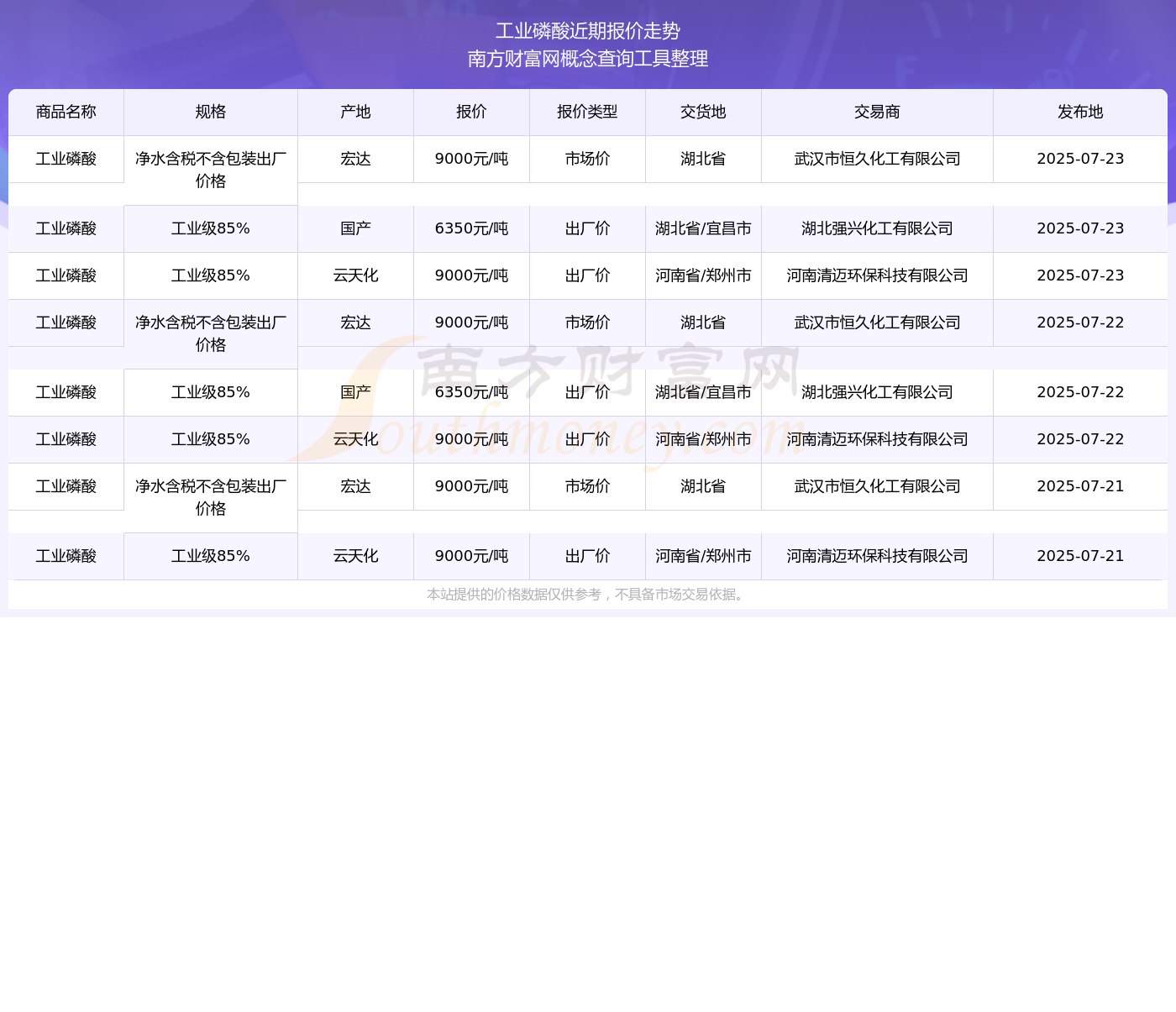Click 河南清迈环保科技有限公司 in the 2025-07-22 row
The image size is (1176, 1012).
tap(878, 439)
